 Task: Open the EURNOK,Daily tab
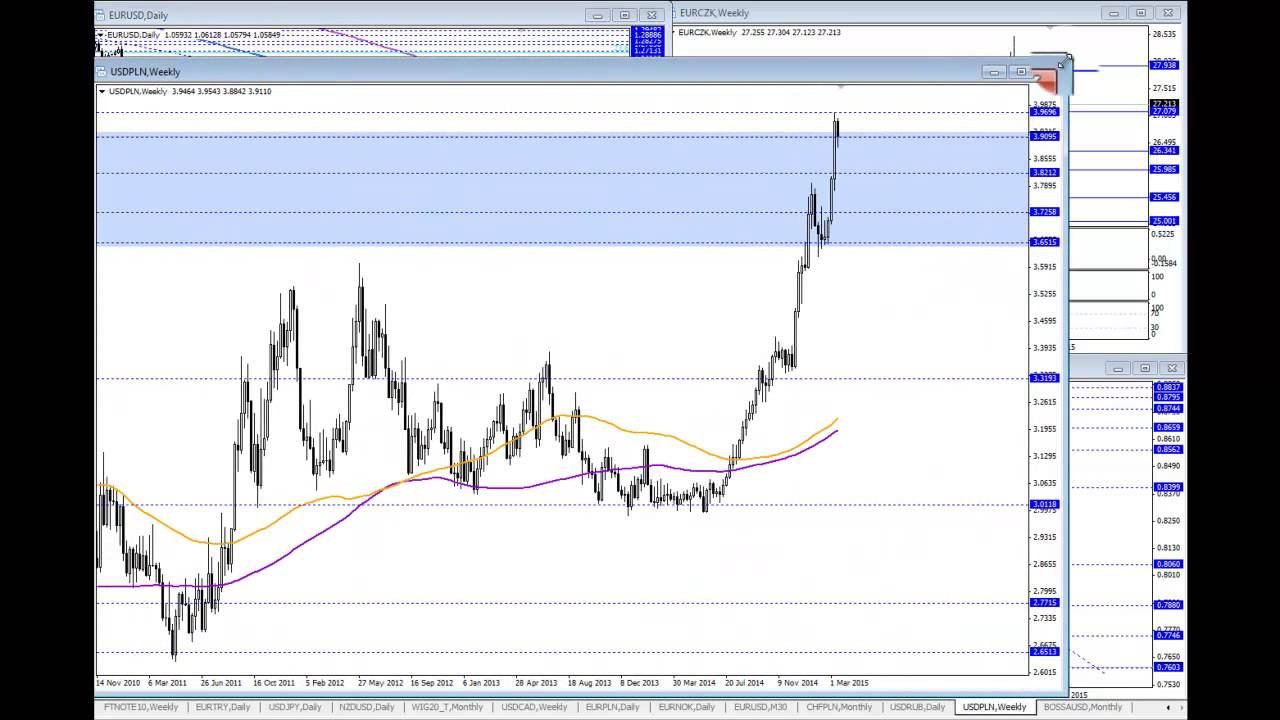click(x=687, y=707)
